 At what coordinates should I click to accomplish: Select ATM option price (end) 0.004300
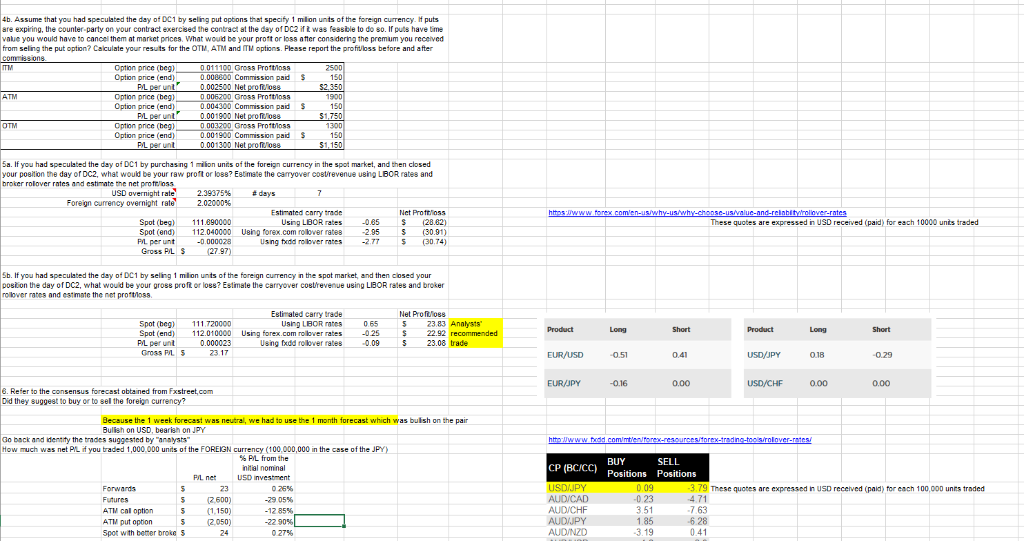[204, 106]
